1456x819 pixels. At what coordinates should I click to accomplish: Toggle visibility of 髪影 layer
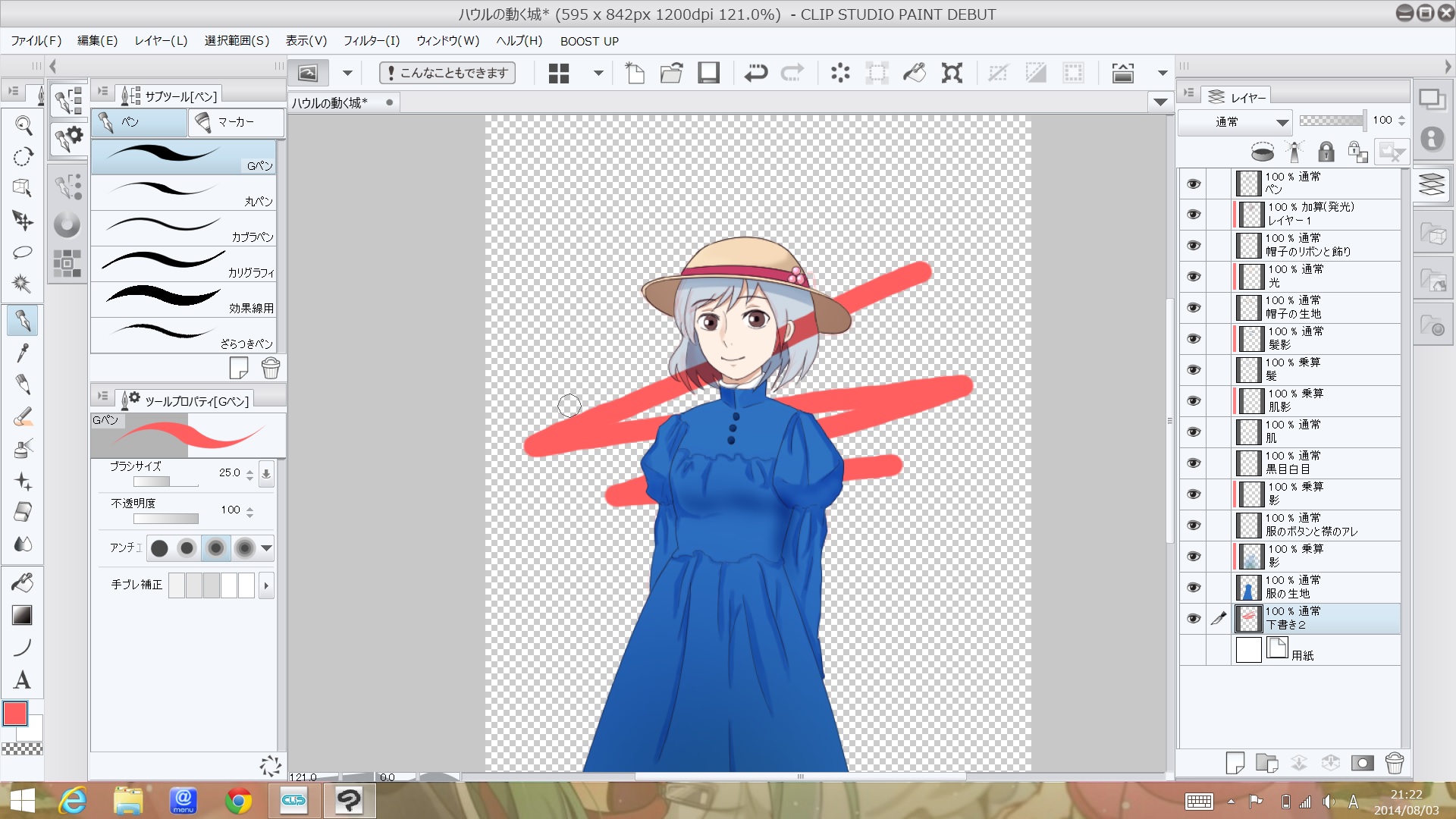[1194, 338]
